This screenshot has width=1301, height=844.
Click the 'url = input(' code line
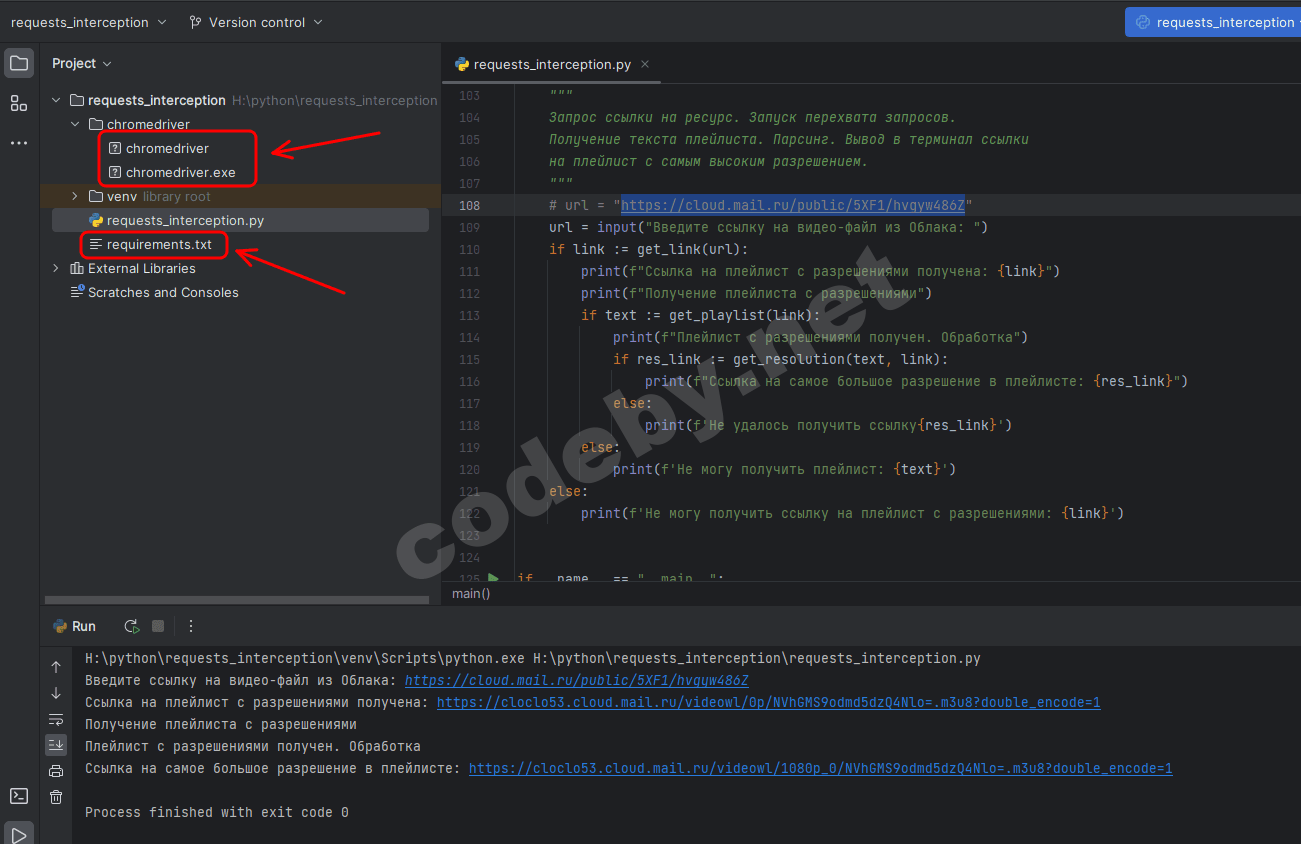click(769, 227)
